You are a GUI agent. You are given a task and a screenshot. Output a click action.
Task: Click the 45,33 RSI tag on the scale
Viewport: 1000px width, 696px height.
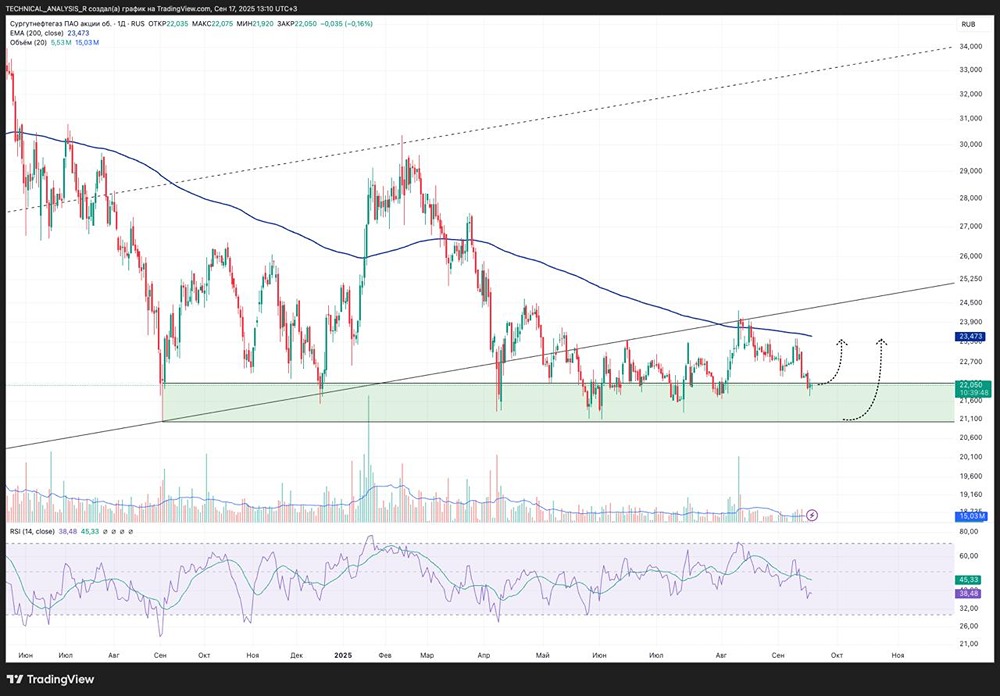969,580
